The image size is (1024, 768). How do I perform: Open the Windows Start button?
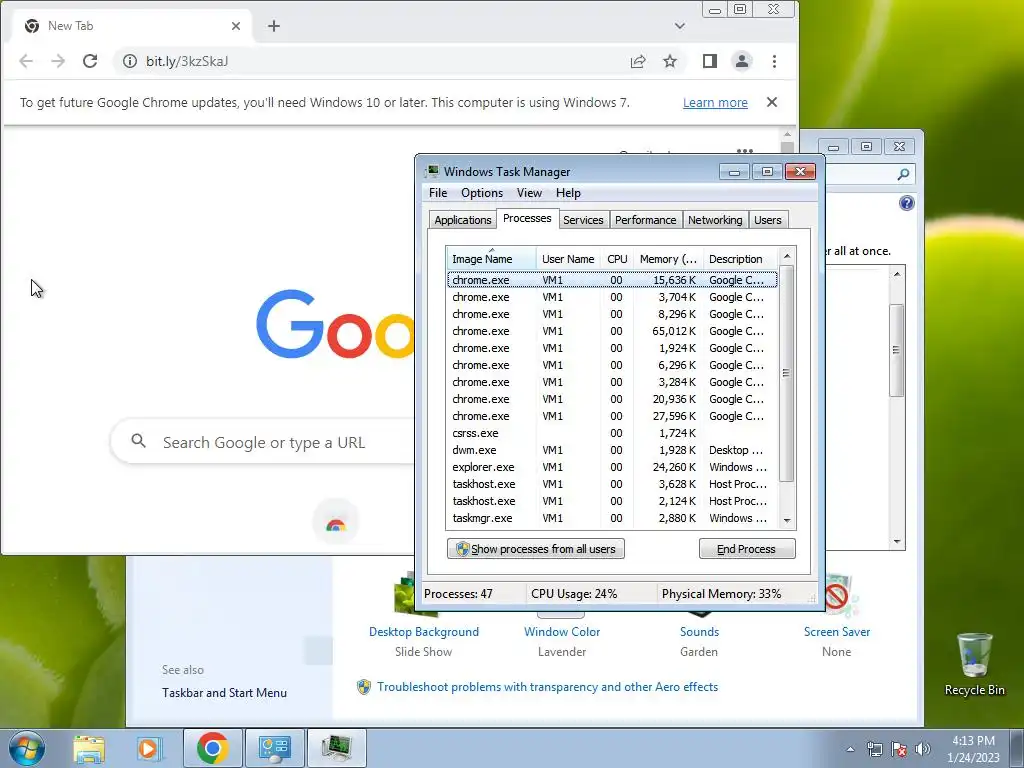pos(25,748)
